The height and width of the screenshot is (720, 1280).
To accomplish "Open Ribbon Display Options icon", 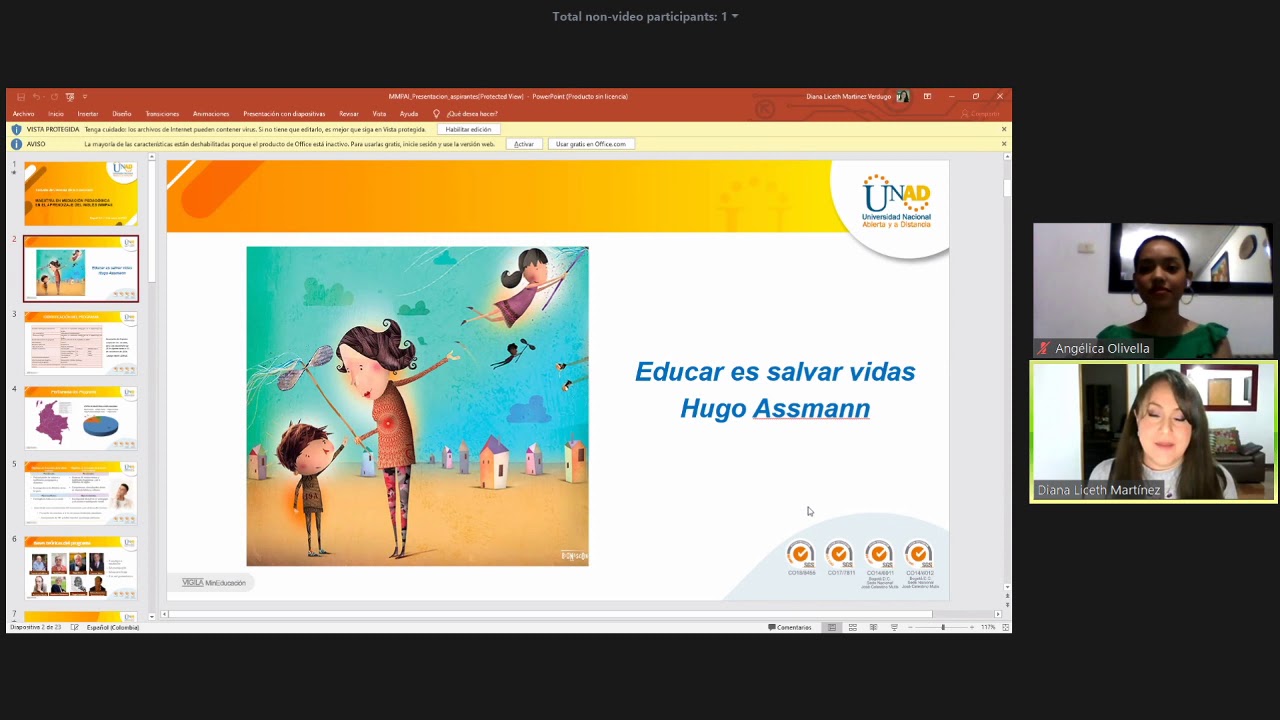I will (x=927, y=97).
